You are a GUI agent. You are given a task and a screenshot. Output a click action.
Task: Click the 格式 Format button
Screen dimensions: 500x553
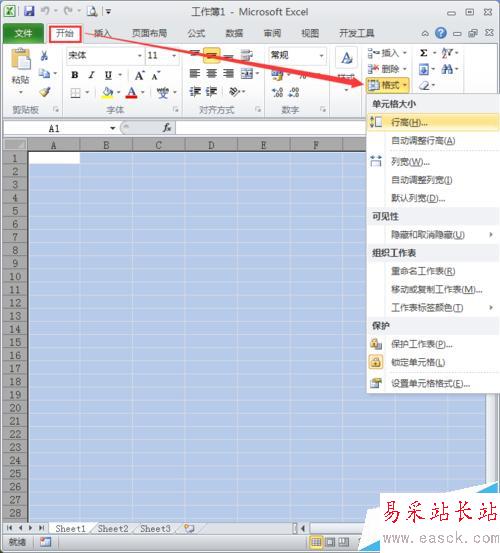tap(388, 85)
